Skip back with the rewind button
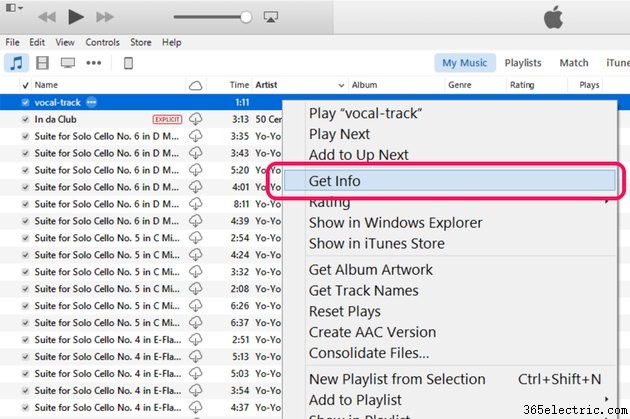 pyautogui.click(x=47, y=17)
